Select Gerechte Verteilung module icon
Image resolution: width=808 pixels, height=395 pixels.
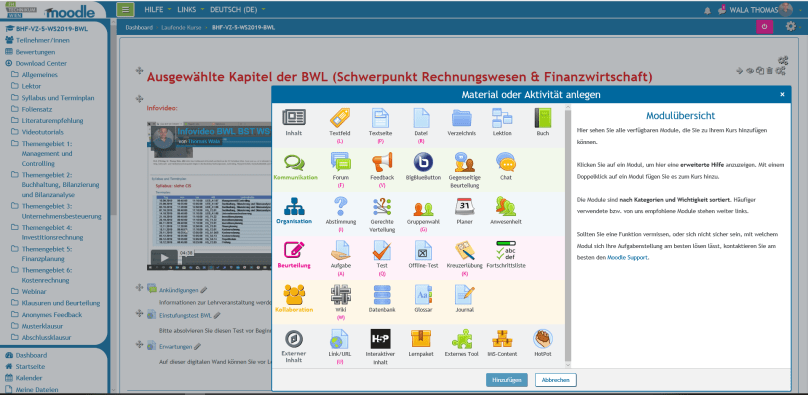coord(382,206)
